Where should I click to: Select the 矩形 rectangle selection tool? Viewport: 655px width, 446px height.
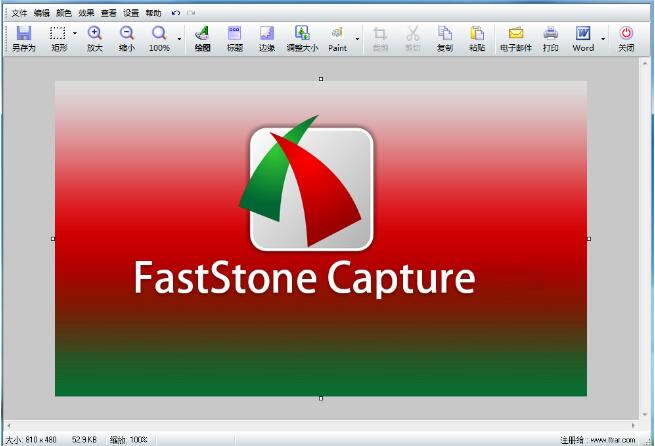coord(59,38)
